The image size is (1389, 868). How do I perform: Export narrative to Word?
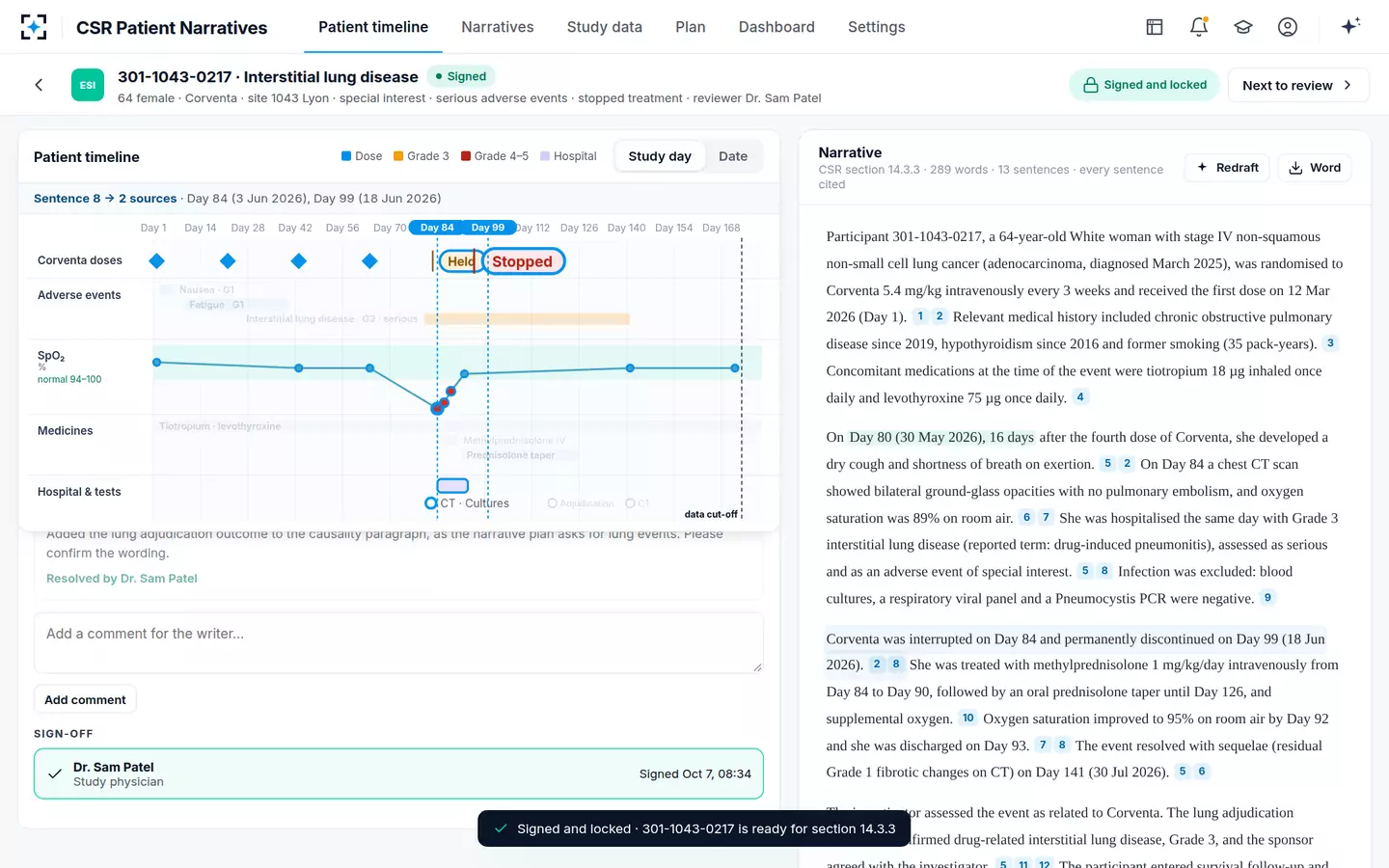coord(1315,167)
